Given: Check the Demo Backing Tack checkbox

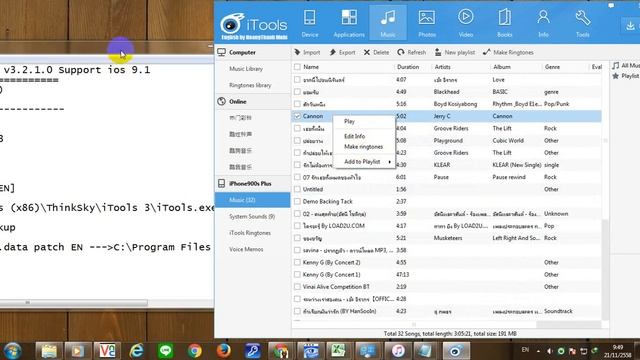Looking at the screenshot, I should coord(297,202).
